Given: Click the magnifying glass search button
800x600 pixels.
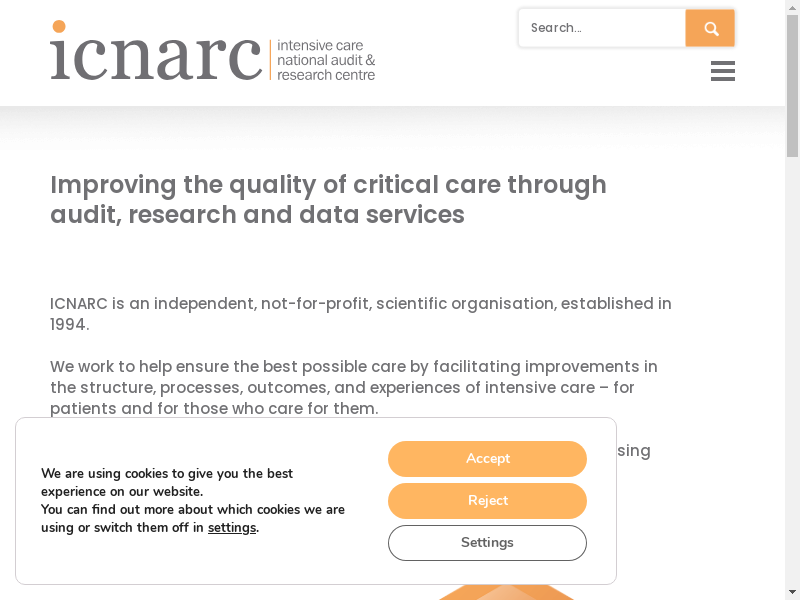Looking at the screenshot, I should 711,28.
